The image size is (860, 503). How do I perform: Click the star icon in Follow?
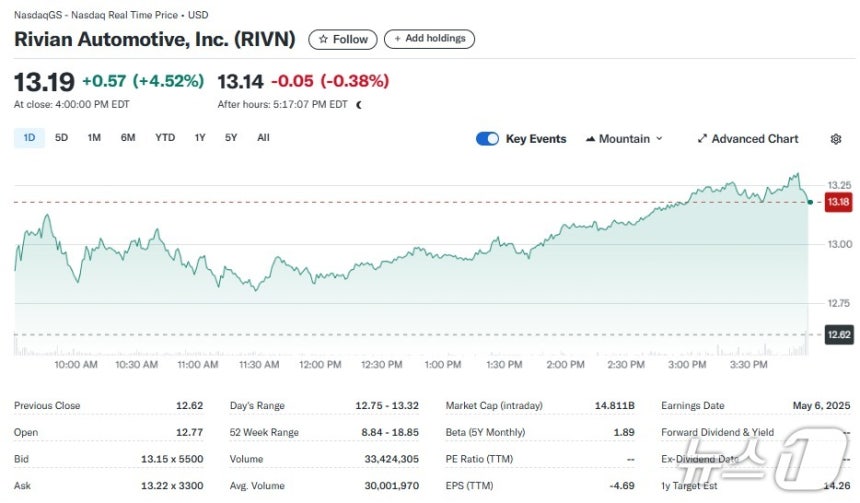323,39
